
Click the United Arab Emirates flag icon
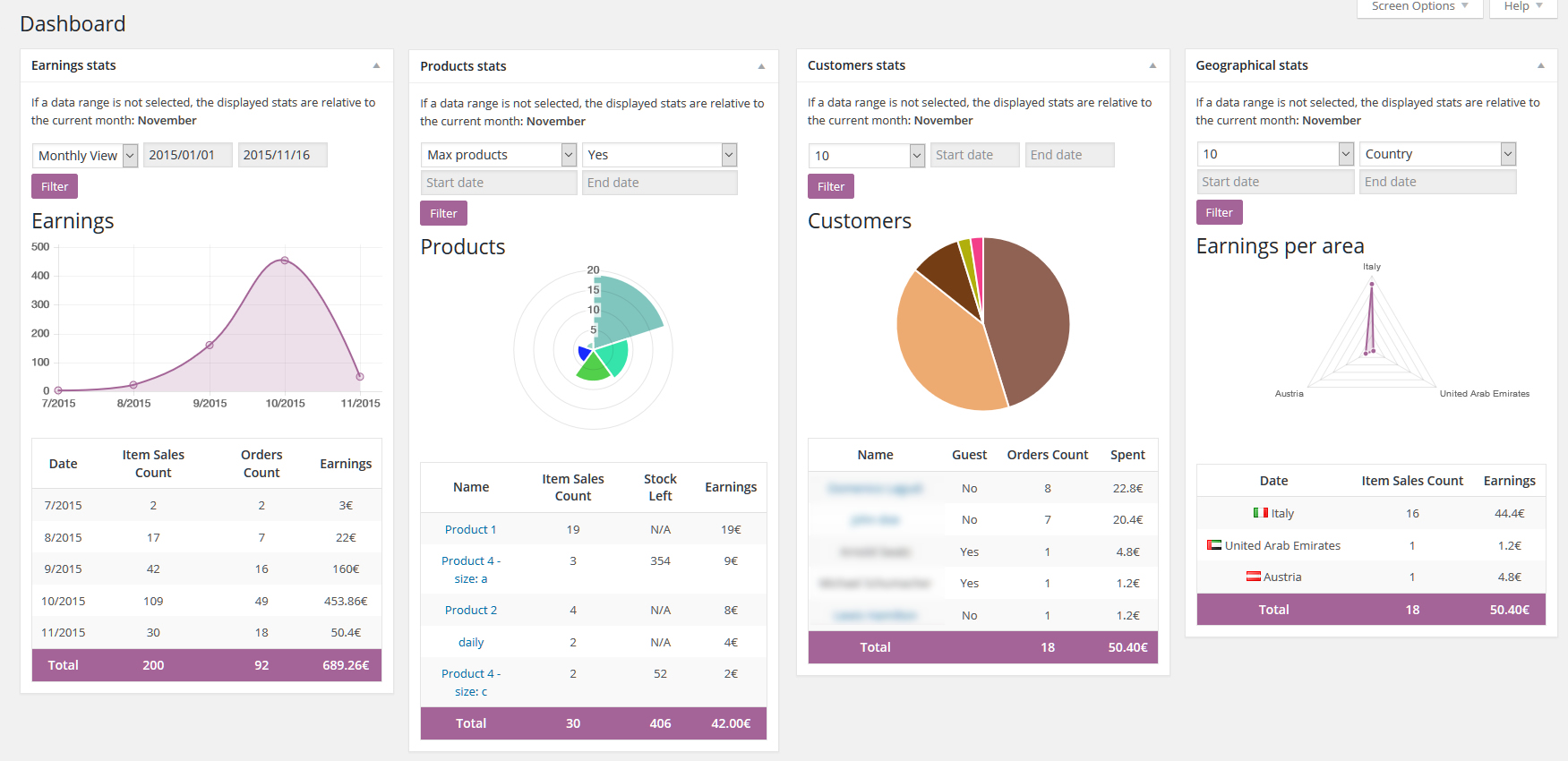point(1214,545)
